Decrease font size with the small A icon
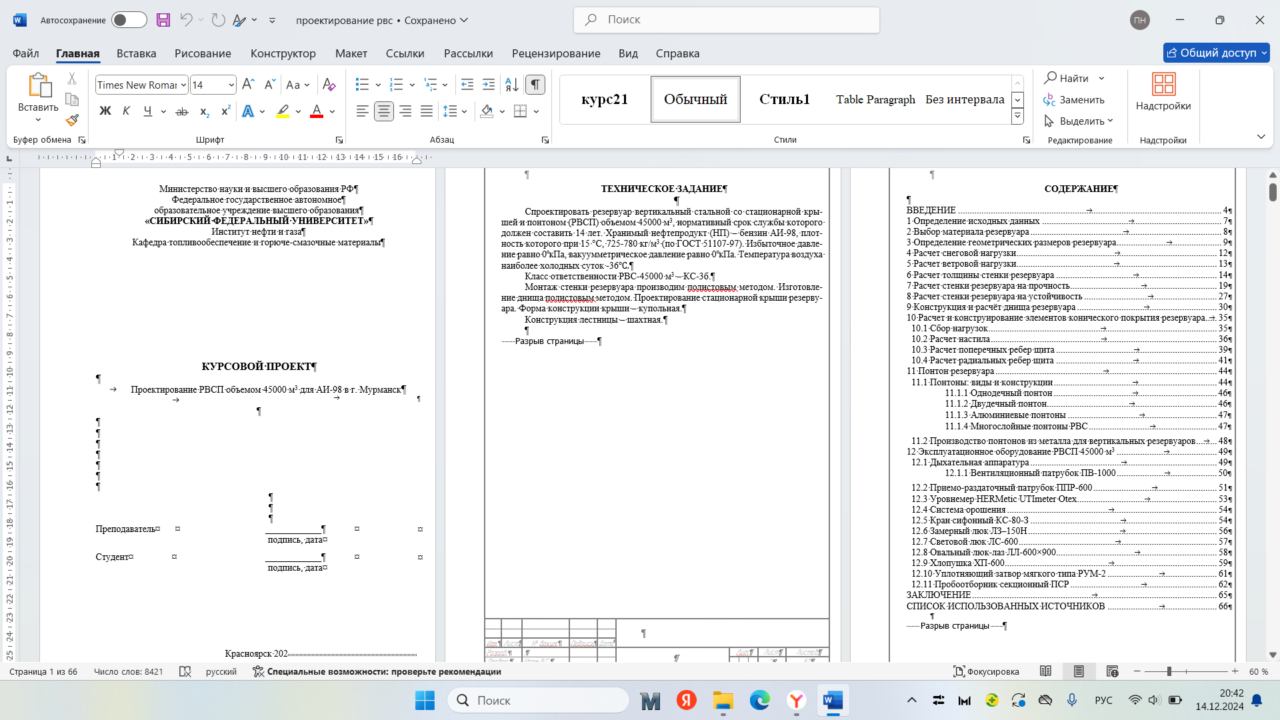 coord(271,85)
